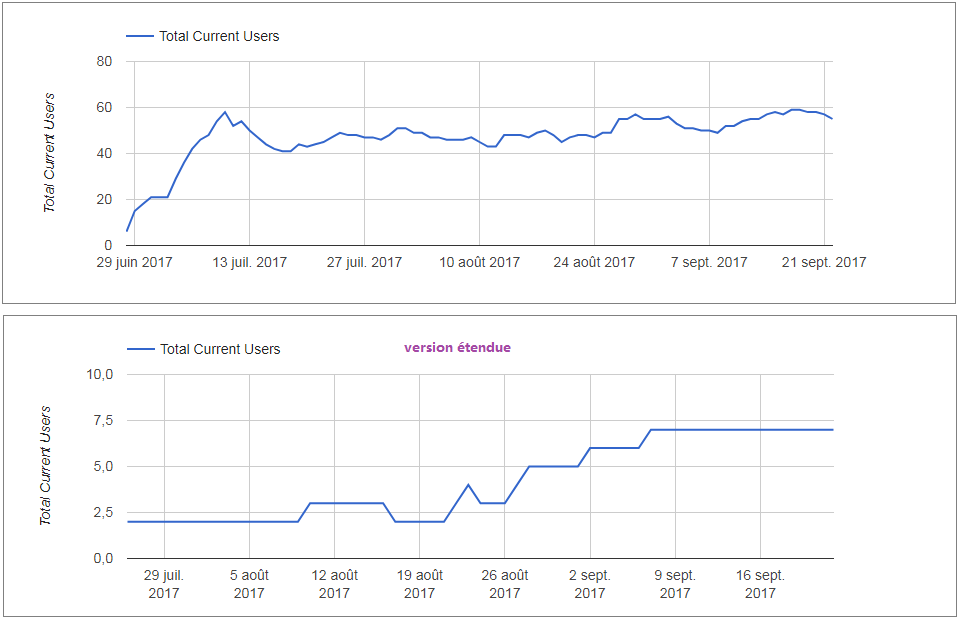Click the top chart's Total Current Users legend
The image size is (959, 622).
219,36
